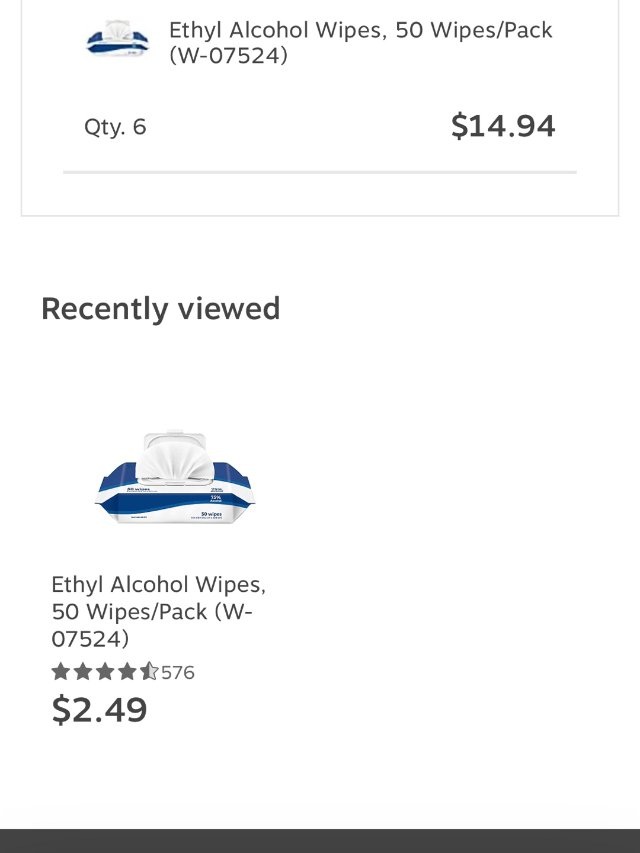View the 576 reviews count
This screenshot has height=853, width=640.
pyautogui.click(x=178, y=673)
